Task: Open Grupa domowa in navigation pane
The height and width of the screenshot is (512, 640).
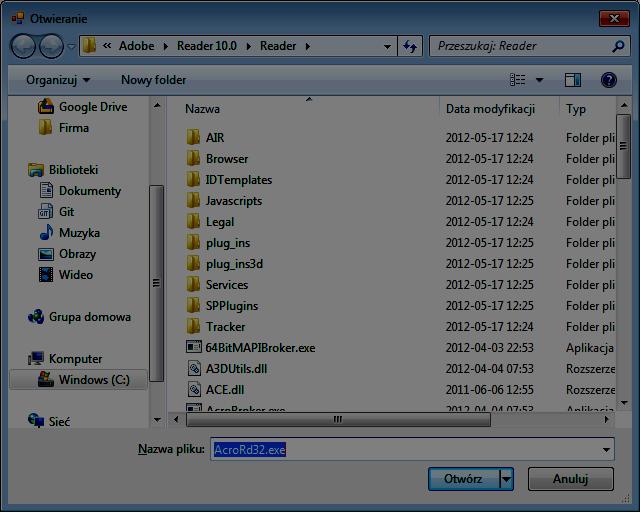Action: [80, 317]
